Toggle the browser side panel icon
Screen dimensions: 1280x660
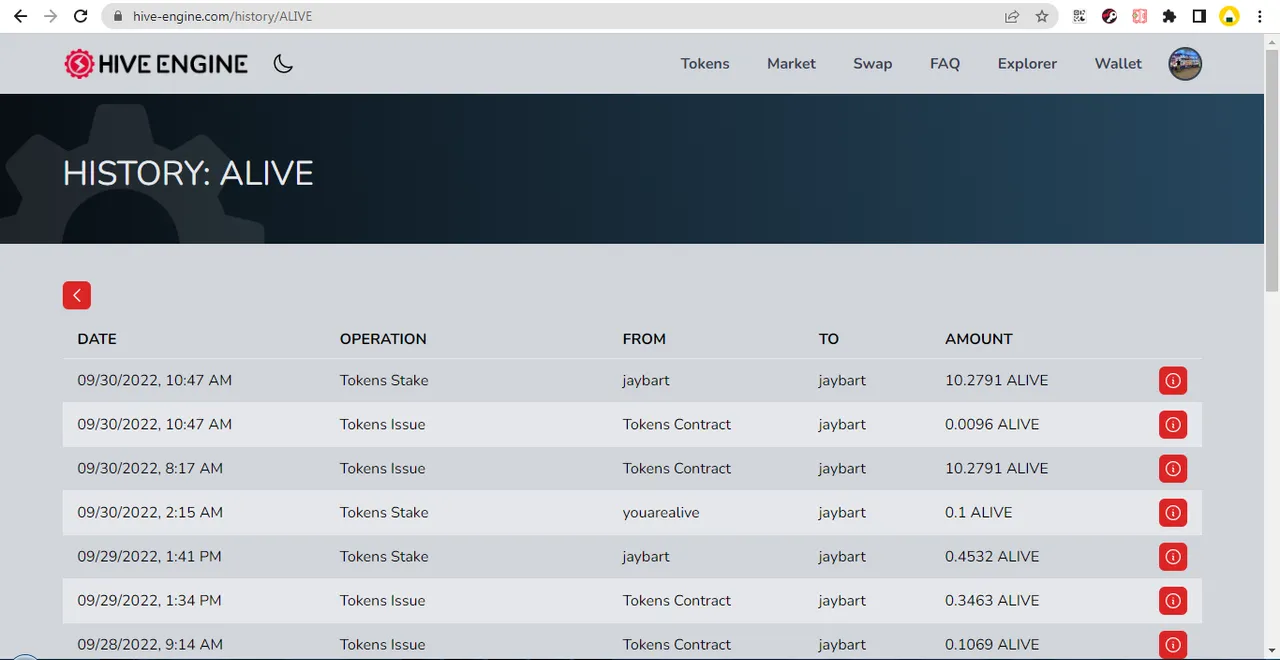click(1199, 16)
